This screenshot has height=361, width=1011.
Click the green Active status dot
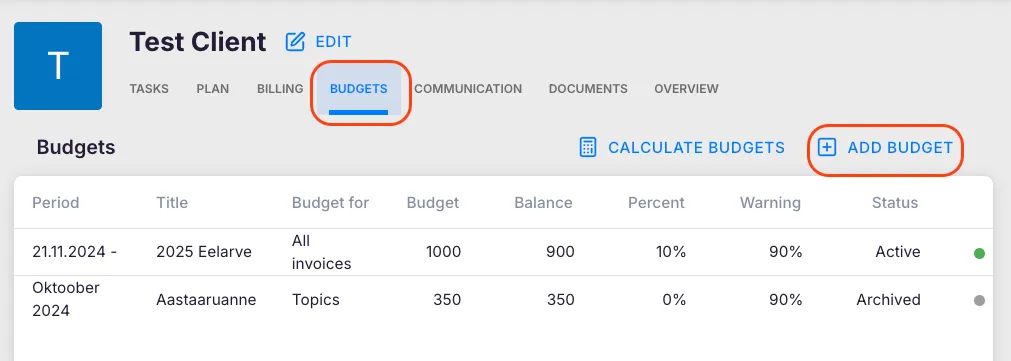979,253
